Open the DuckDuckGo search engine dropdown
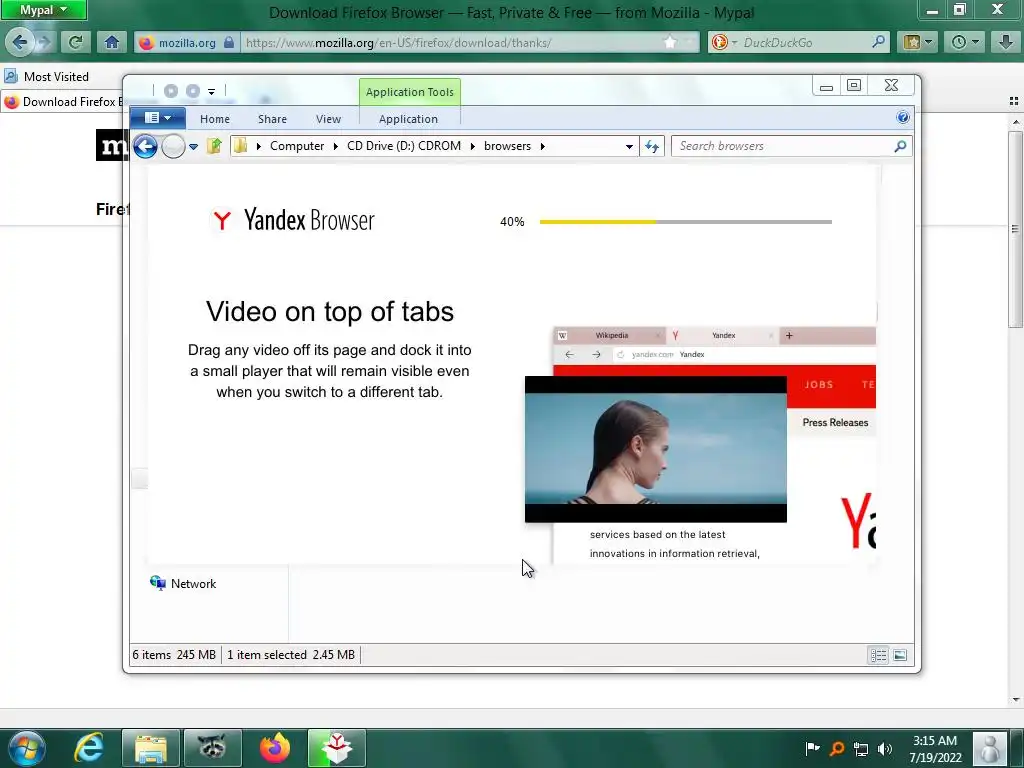 pos(724,42)
